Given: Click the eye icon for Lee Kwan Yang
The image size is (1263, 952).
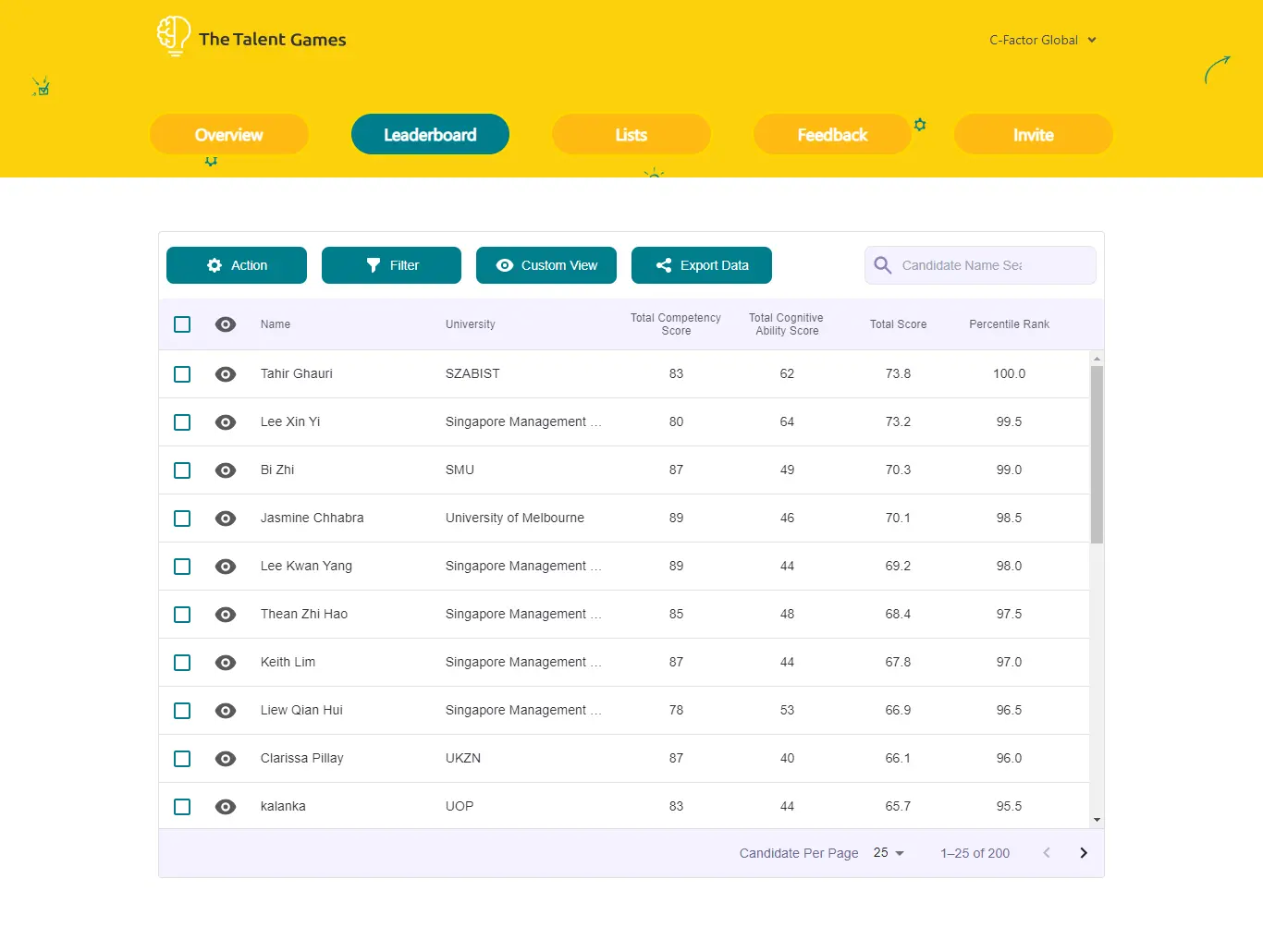Looking at the screenshot, I should [x=226, y=567].
